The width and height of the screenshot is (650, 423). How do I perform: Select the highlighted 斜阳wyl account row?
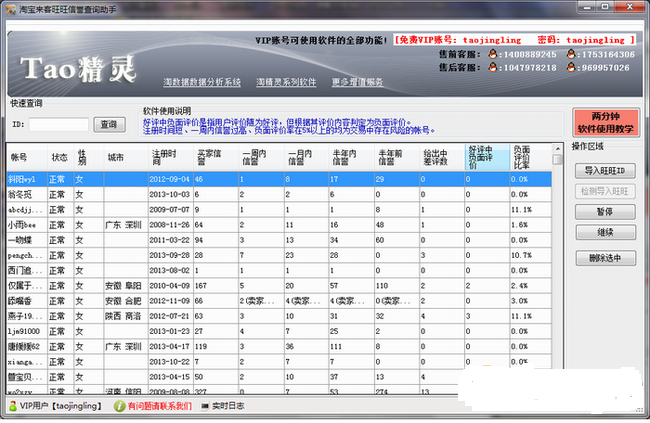(x=279, y=179)
